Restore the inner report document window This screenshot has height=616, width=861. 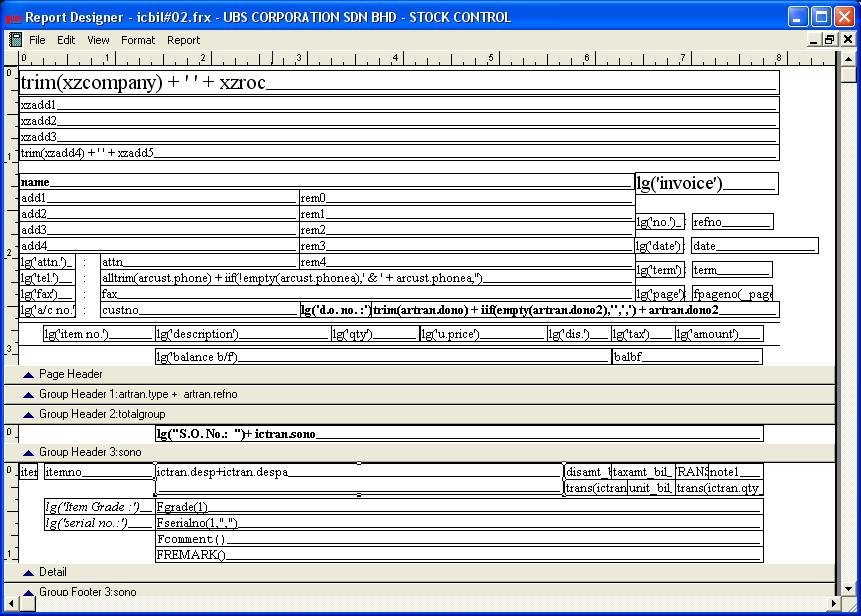[x=829, y=40]
